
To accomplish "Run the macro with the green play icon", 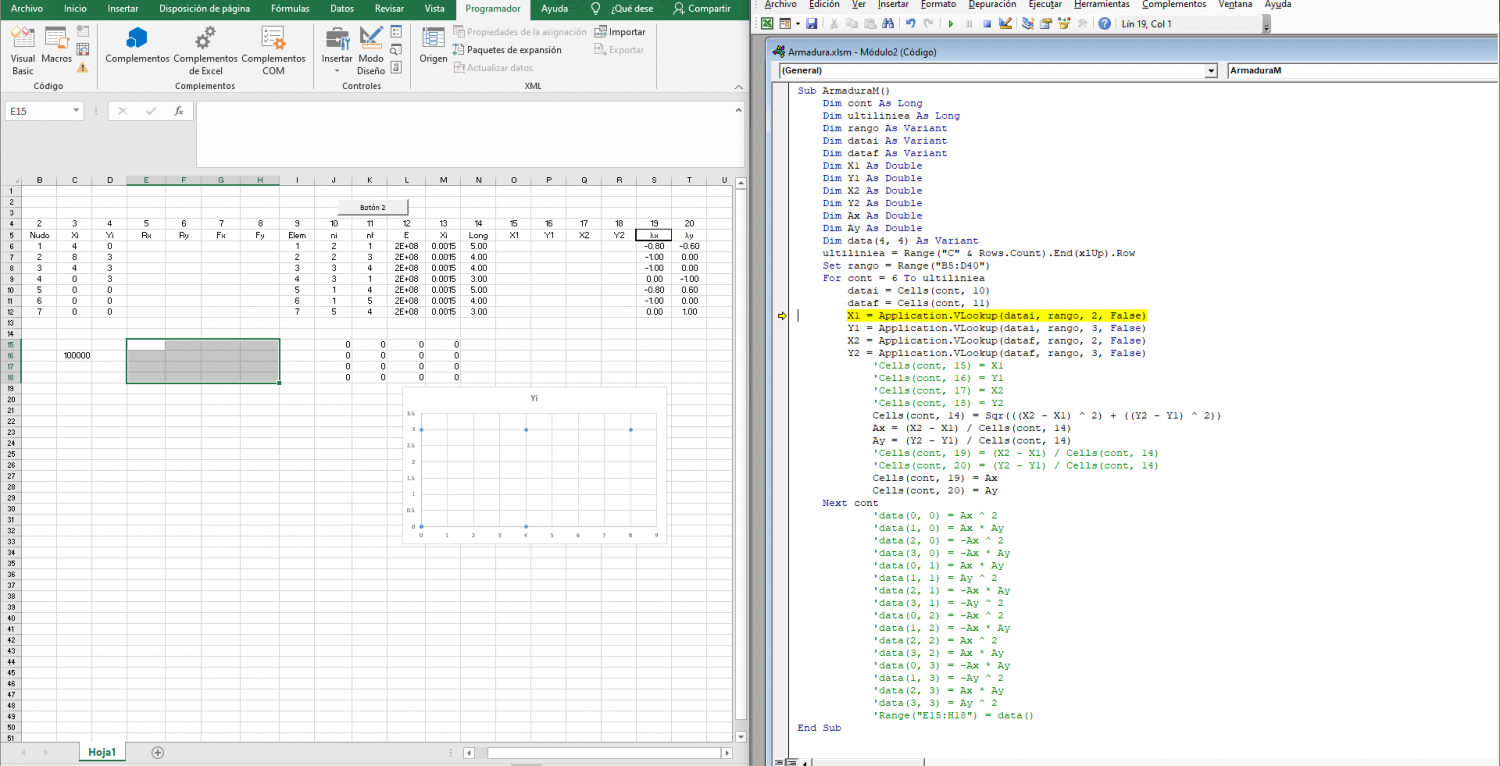I will 951,24.
